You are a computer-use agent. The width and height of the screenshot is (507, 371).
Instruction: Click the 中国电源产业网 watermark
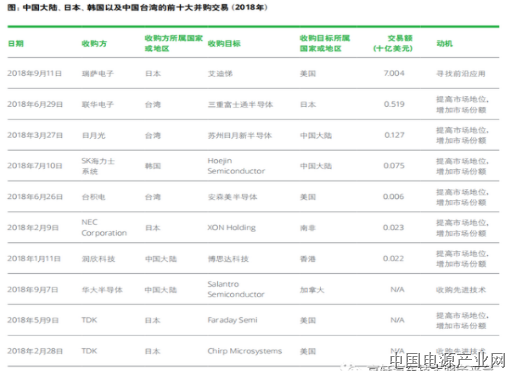click(x=447, y=361)
